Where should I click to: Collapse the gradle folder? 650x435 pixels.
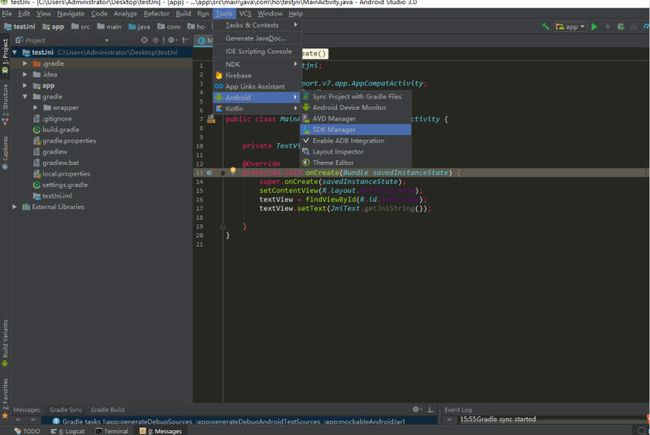25,97
